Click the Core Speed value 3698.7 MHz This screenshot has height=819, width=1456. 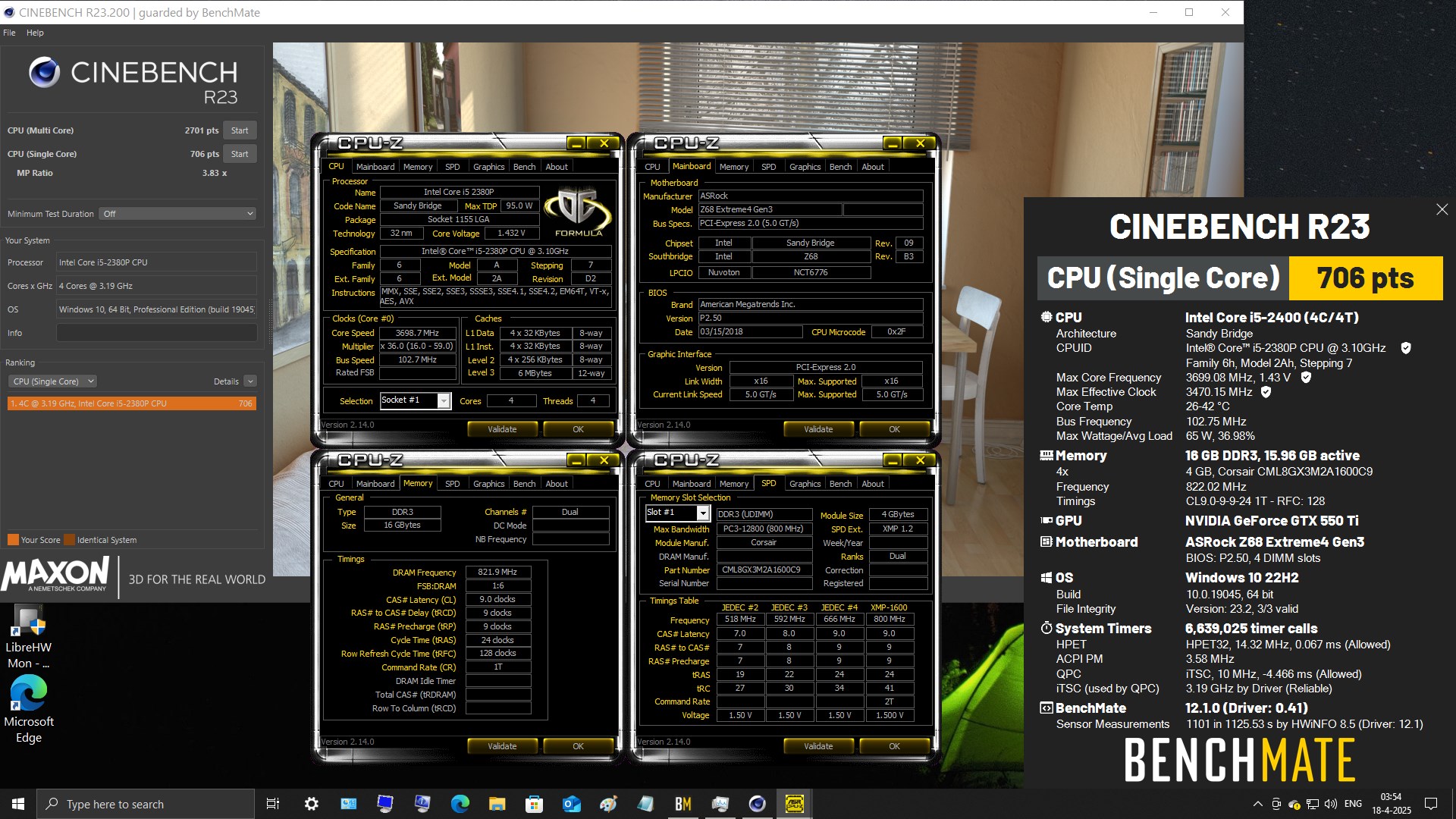(x=417, y=333)
